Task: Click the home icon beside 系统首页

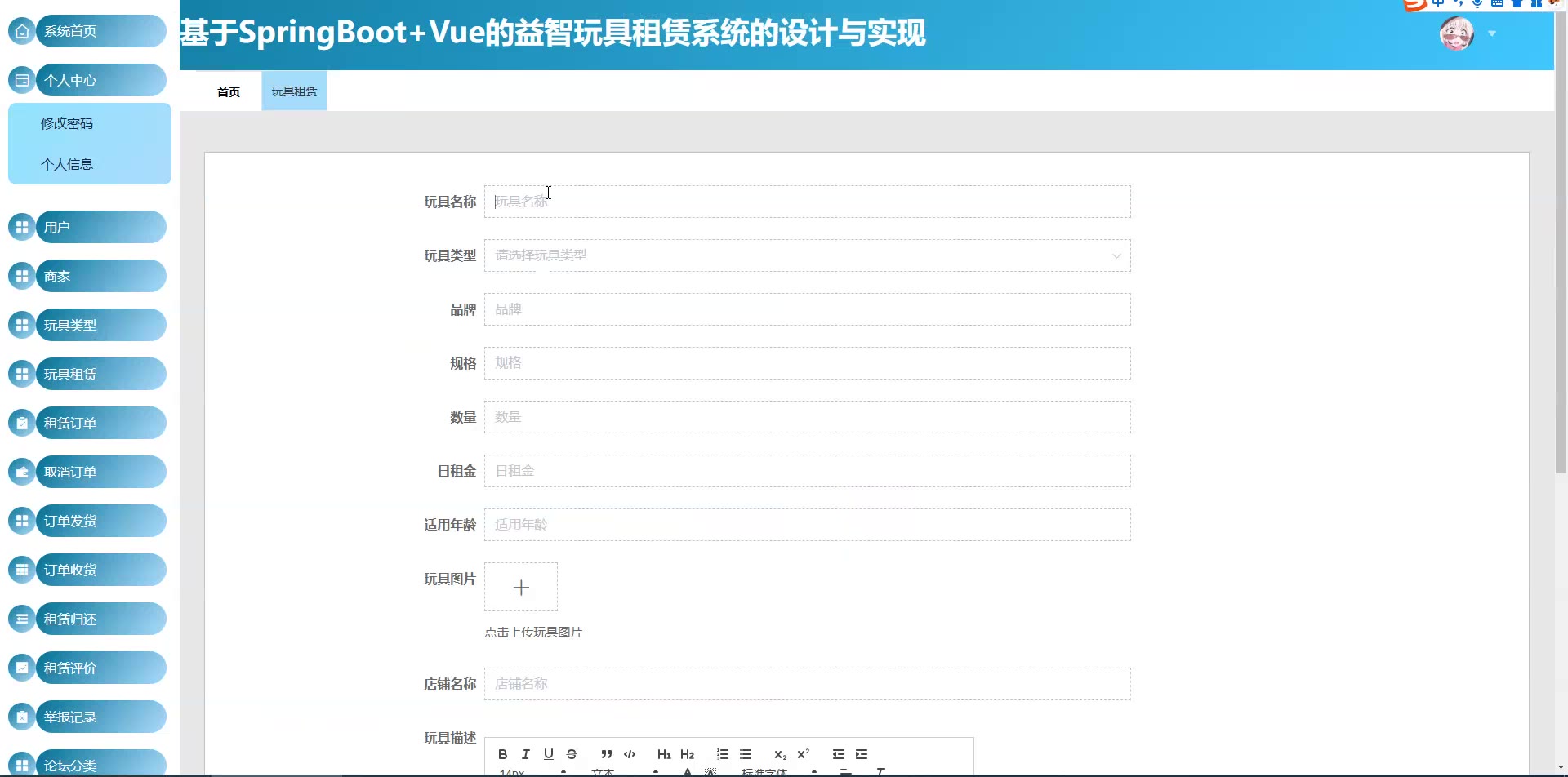Action: pos(22,31)
